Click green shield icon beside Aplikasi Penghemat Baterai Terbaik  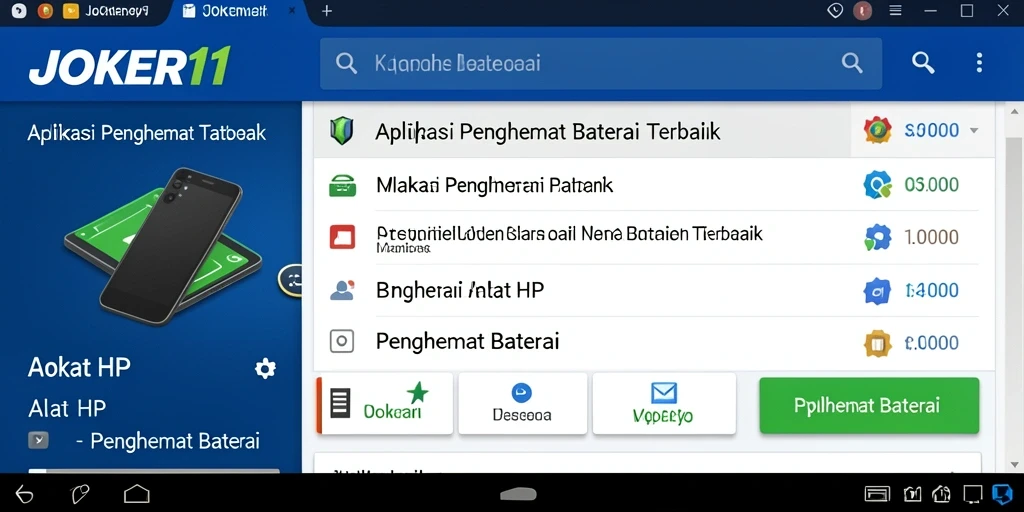coord(342,131)
